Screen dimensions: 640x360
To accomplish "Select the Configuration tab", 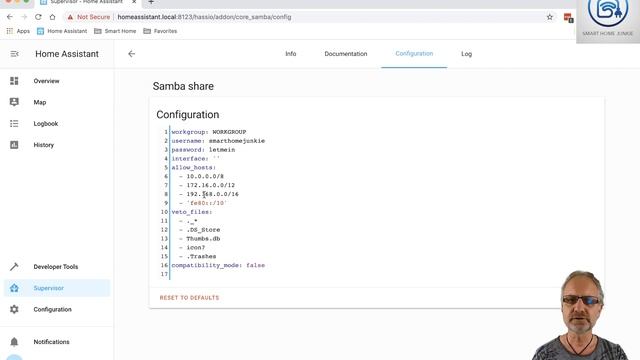I will tap(414, 54).
